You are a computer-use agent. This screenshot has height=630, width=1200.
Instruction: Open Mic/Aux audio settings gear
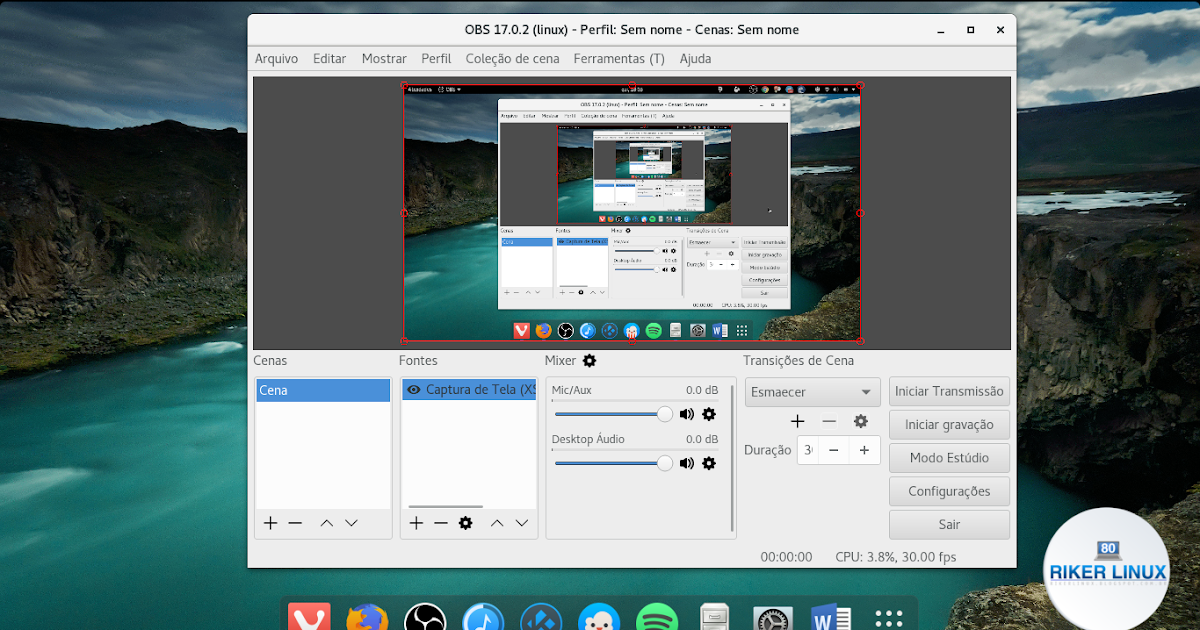[x=709, y=414]
